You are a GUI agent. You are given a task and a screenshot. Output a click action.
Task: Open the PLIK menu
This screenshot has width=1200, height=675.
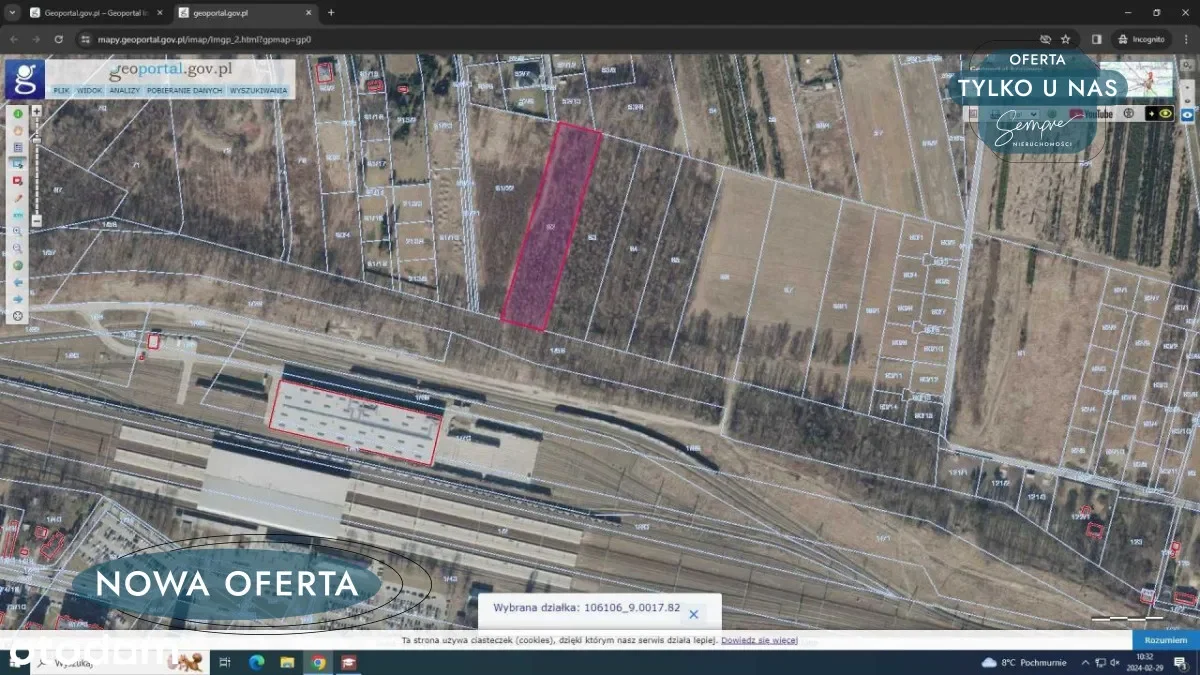pos(62,90)
